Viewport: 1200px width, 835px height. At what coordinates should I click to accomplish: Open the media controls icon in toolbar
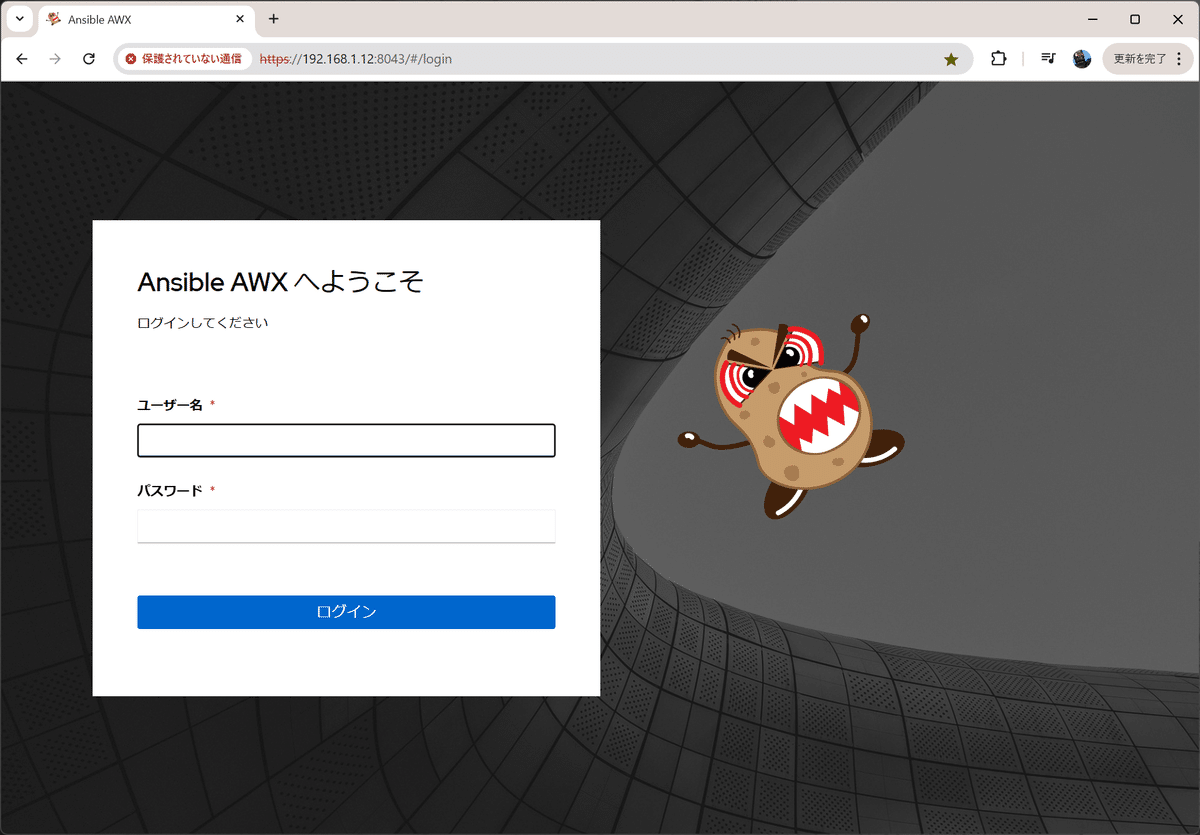1047,59
